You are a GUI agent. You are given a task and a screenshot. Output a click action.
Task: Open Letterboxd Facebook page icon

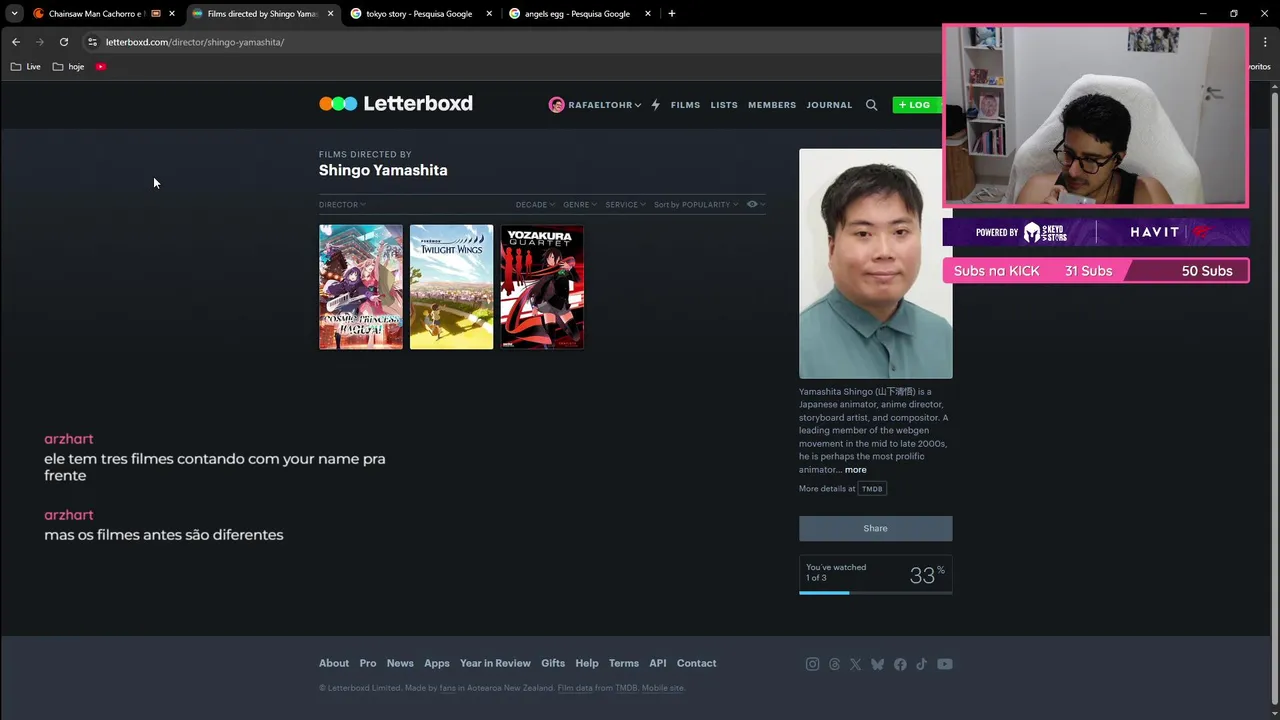click(900, 664)
